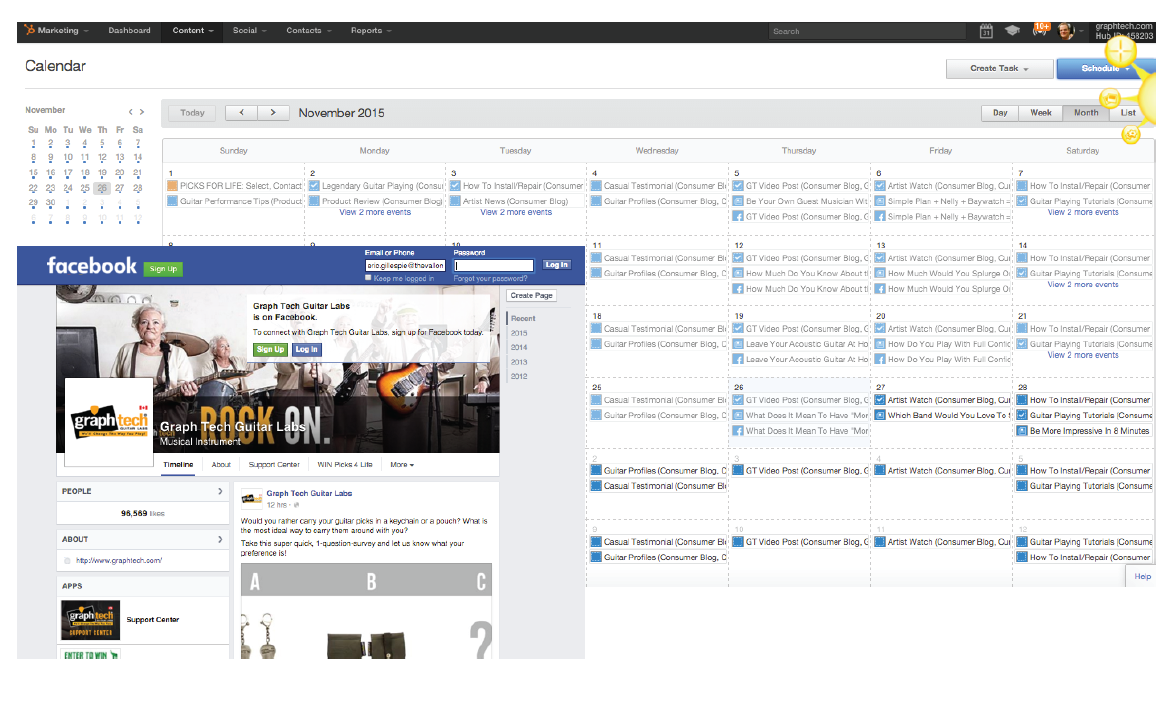Screen dimensions: 1174x714
Task: Click Graph Tech profile picture thumbnail
Action: 109,422
